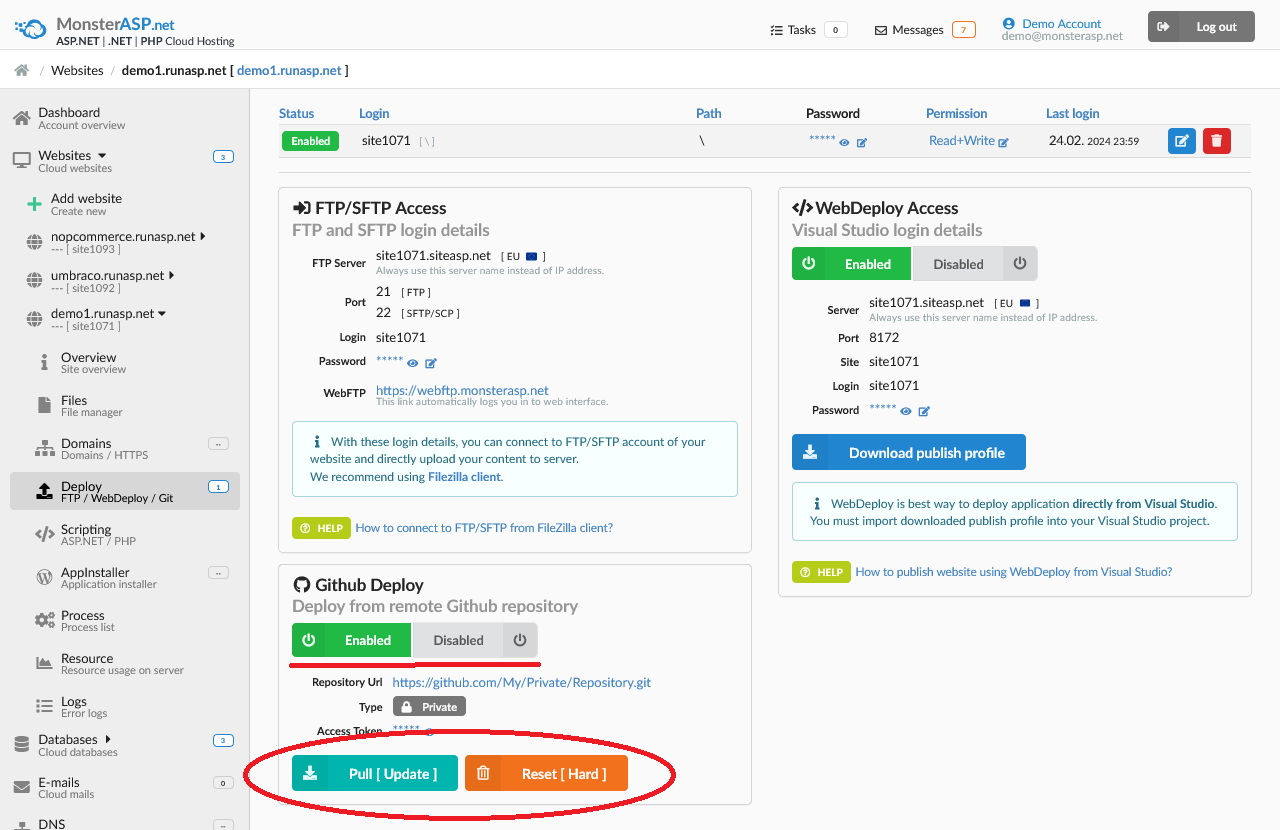Expand umbraco.runasp.net site entry
This screenshot has height=830, width=1280.
click(x=172, y=275)
